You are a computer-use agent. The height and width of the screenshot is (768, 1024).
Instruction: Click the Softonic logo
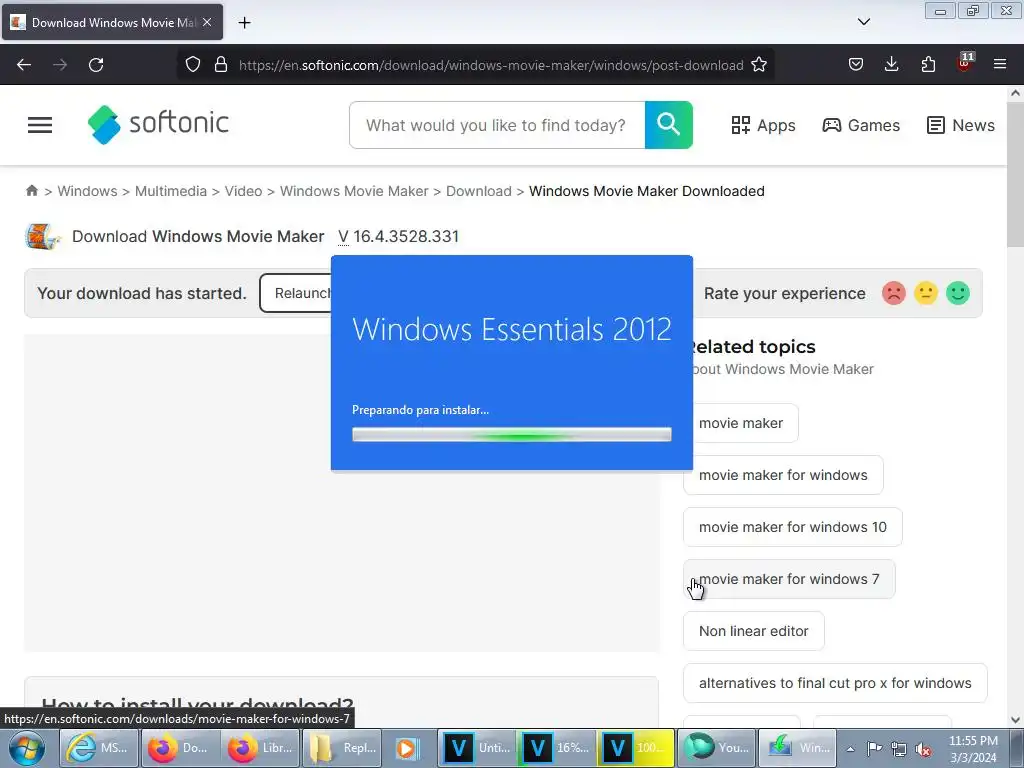pos(158,124)
